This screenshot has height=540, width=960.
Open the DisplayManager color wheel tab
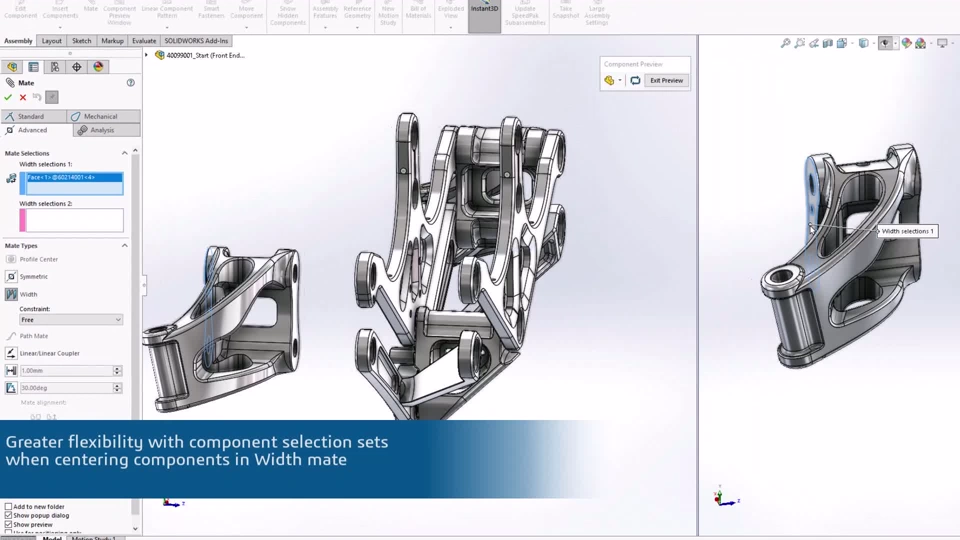98,67
